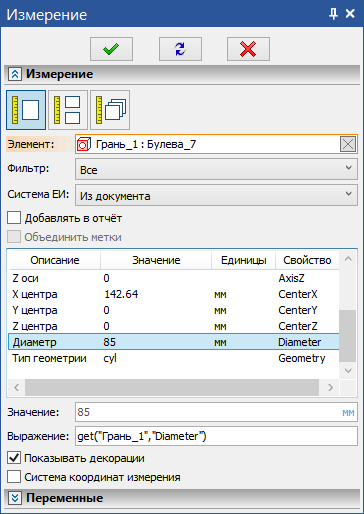Expand the Переменные section
The width and height of the screenshot is (364, 514).
coord(15,498)
